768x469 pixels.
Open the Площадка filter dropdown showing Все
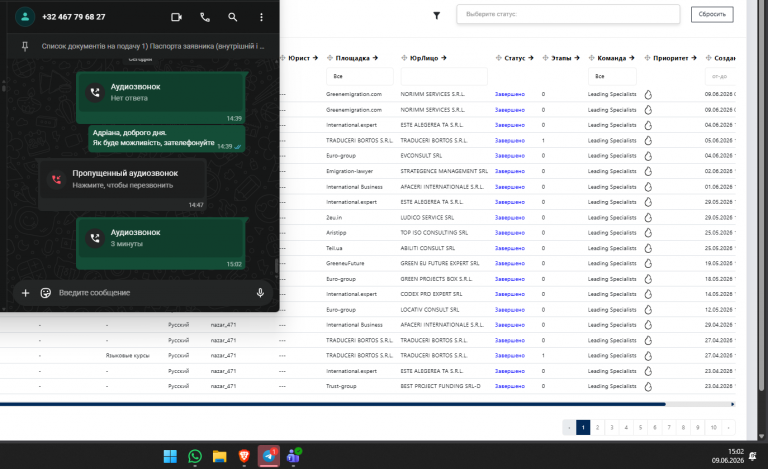359,76
